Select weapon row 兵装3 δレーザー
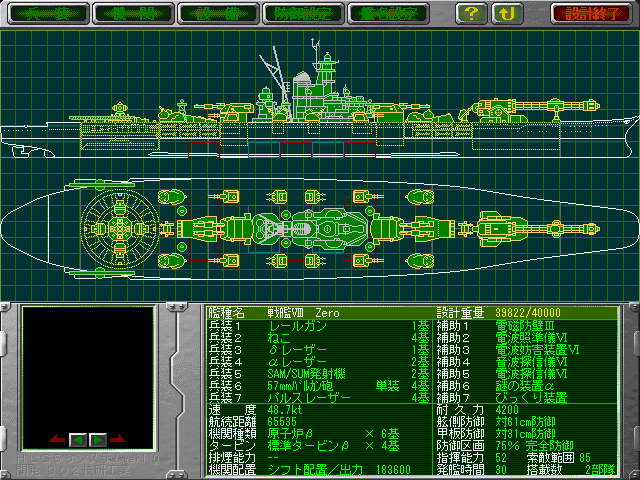 319,350
